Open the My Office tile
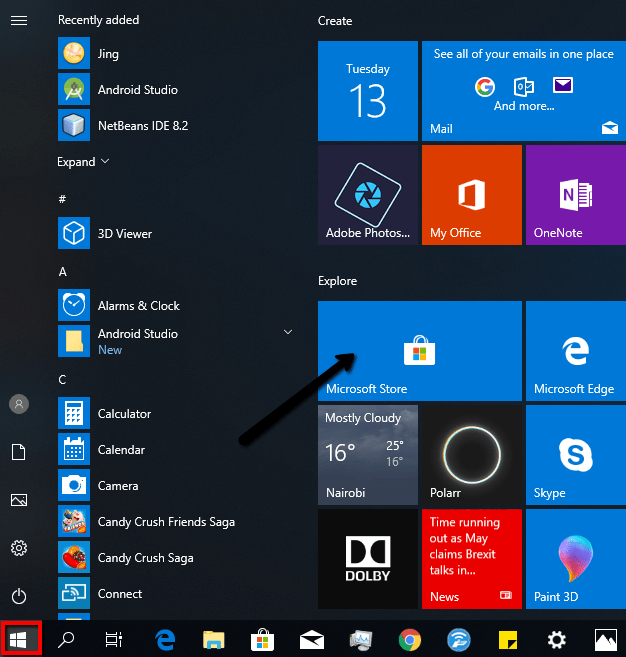626x657 pixels. [x=472, y=195]
